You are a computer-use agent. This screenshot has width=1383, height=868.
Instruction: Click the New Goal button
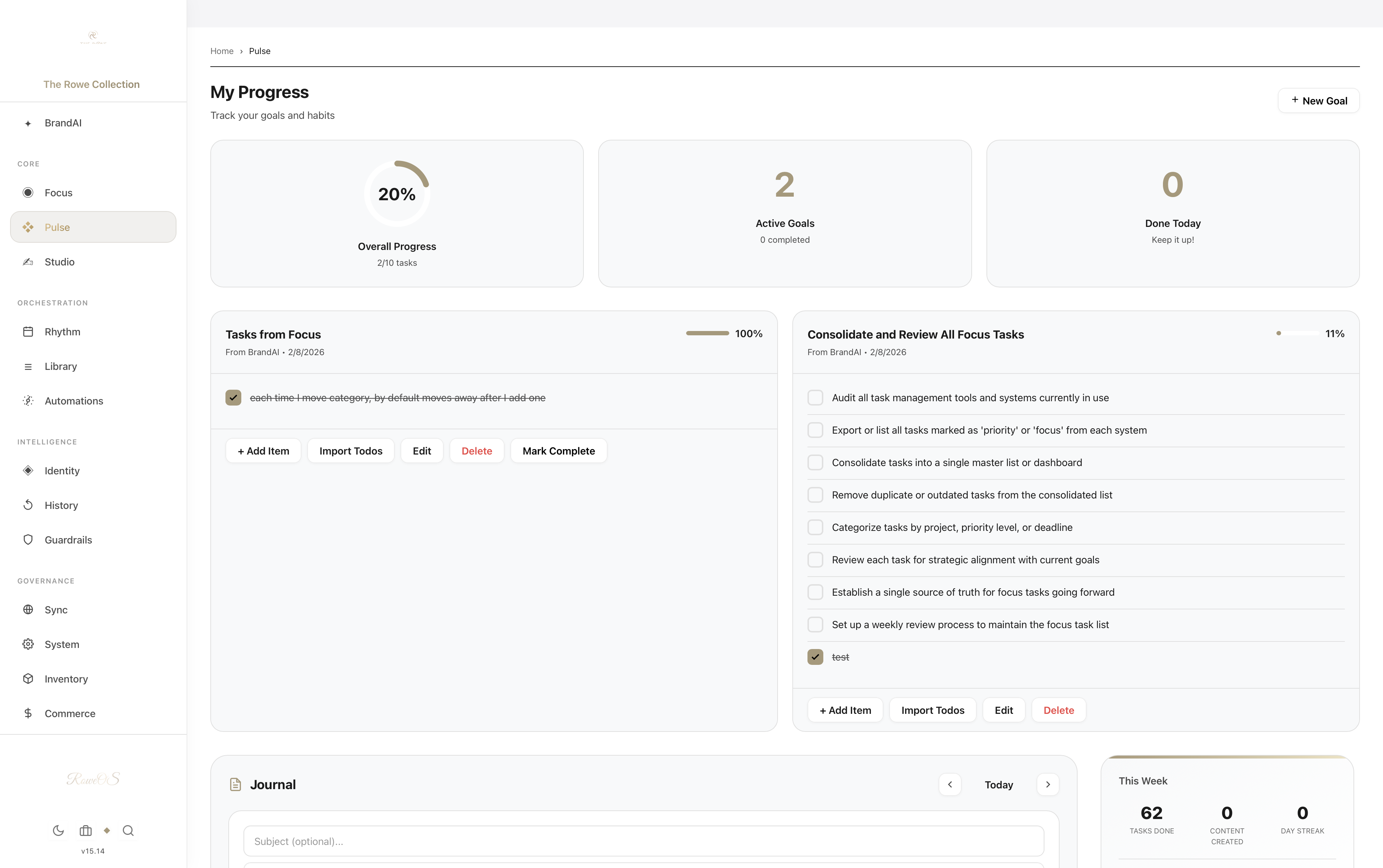[x=1318, y=100]
